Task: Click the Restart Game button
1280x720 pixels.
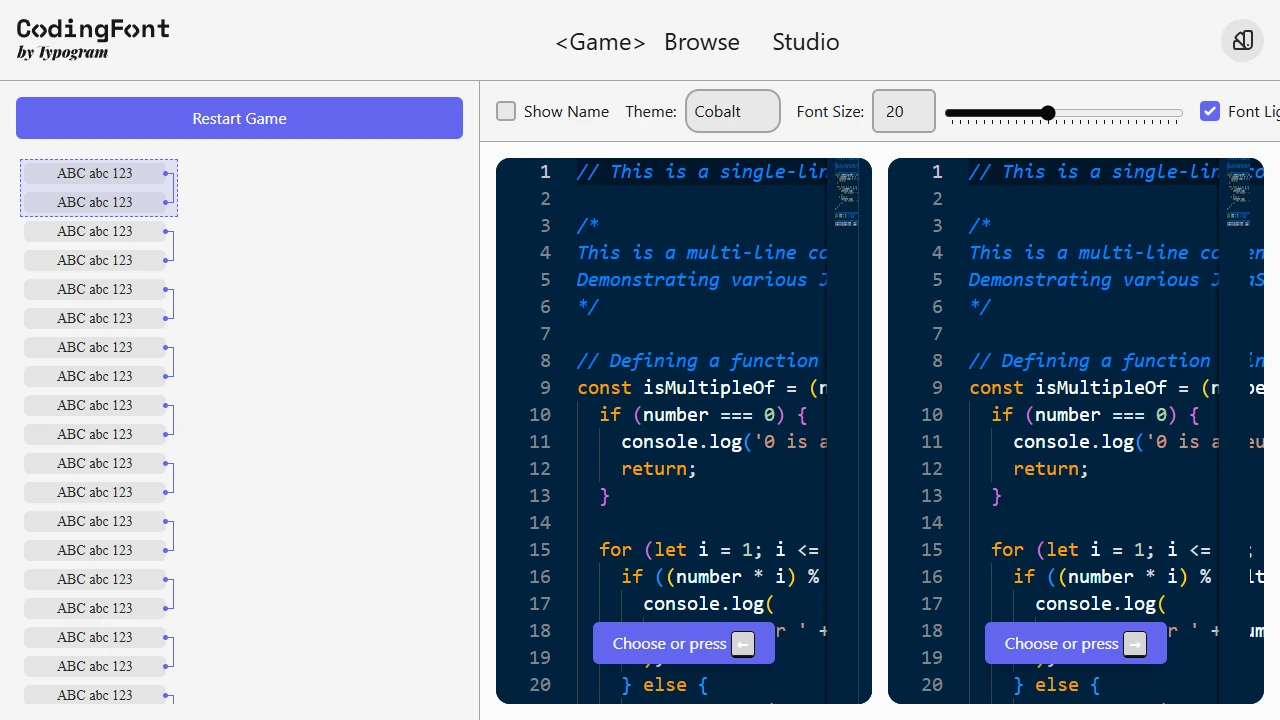Action: coord(239,118)
